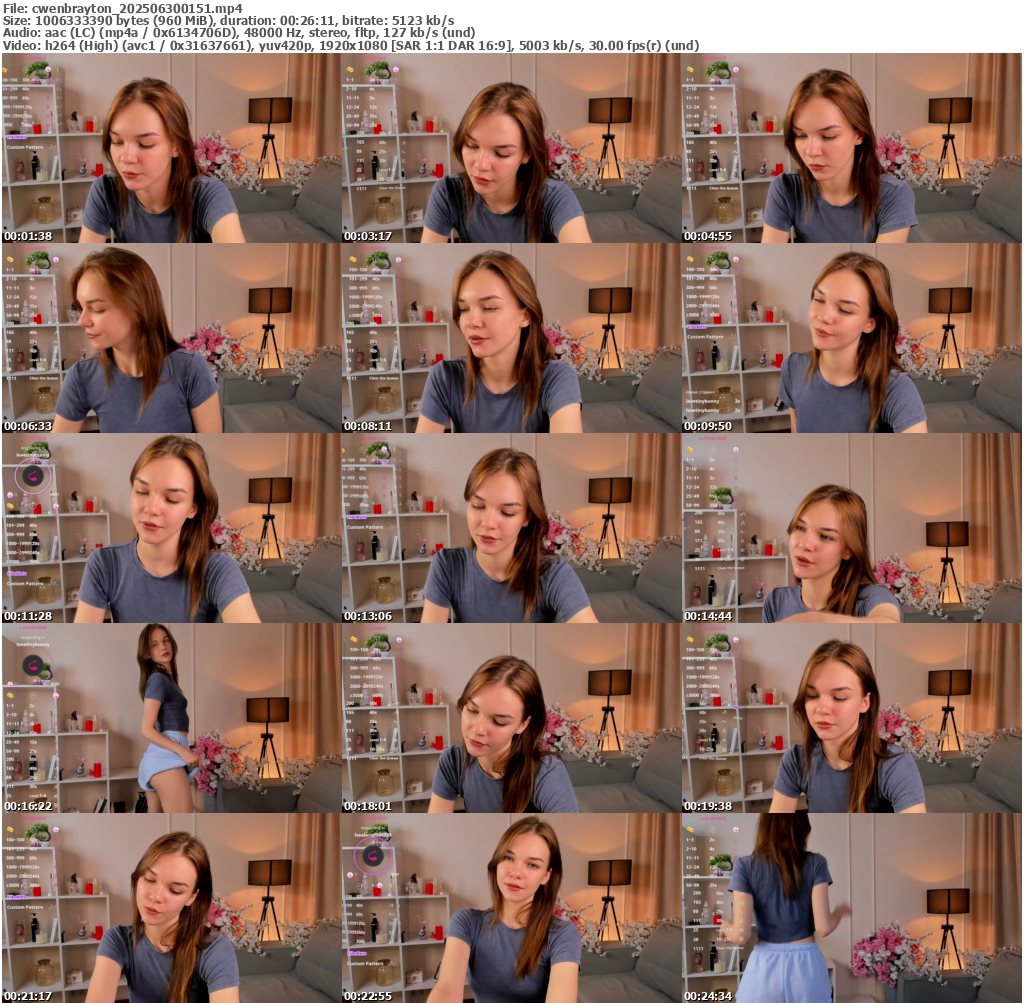Click the file name cwenbrayton_202506300151.mp4

[x=136, y=8]
